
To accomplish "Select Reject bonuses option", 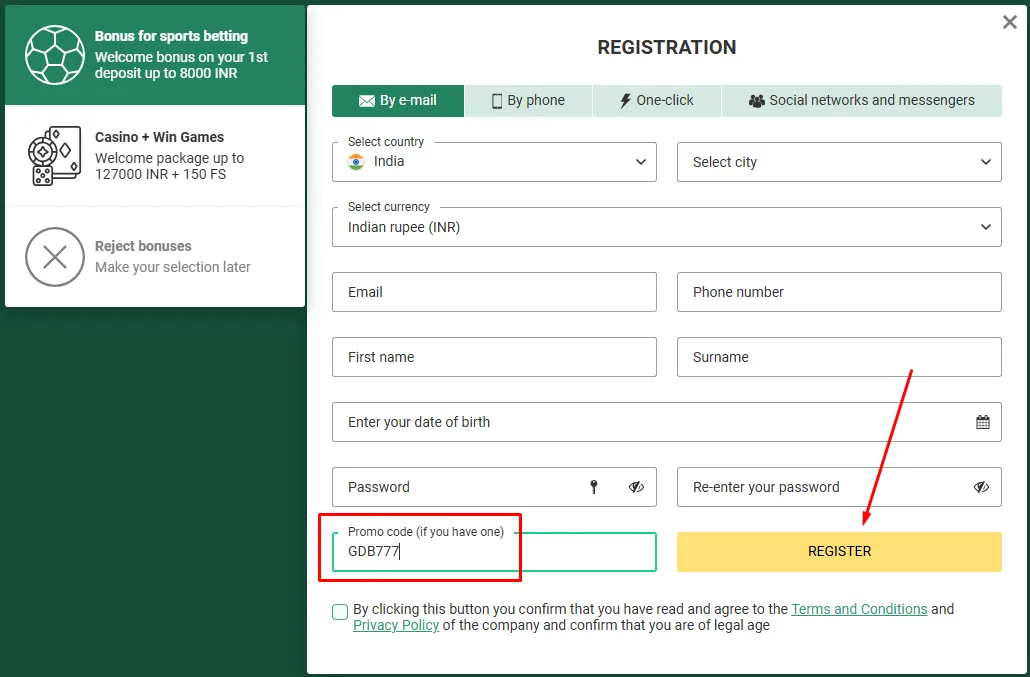I will click(x=155, y=257).
